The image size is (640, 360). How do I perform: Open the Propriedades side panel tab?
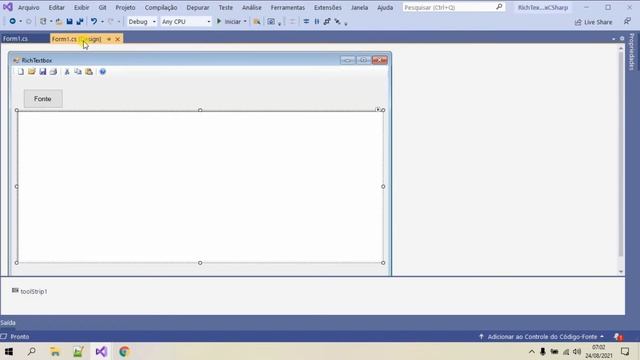coord(632,51)
